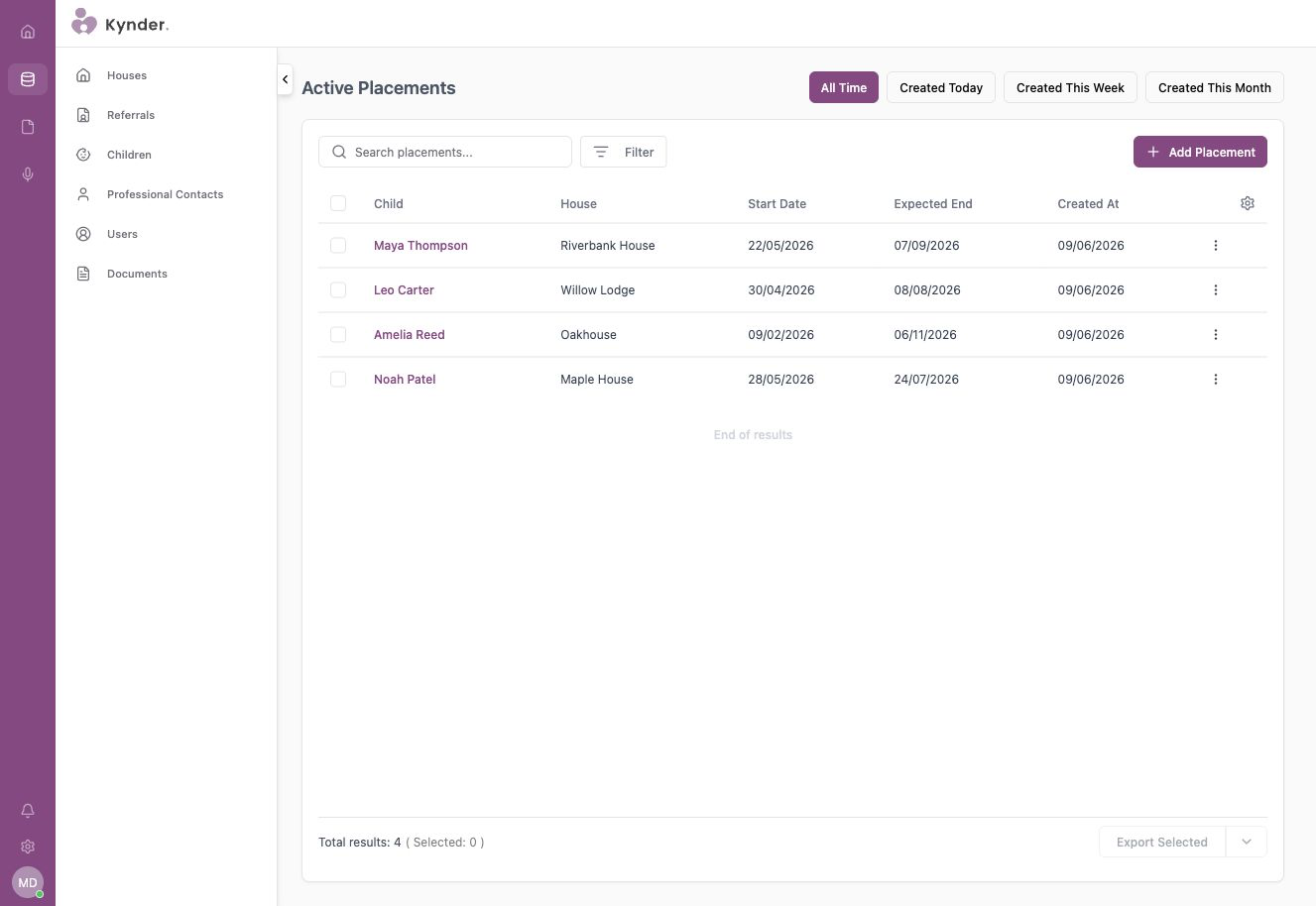
Task: Click the Export Selected button
Action: pos(1162,842)
